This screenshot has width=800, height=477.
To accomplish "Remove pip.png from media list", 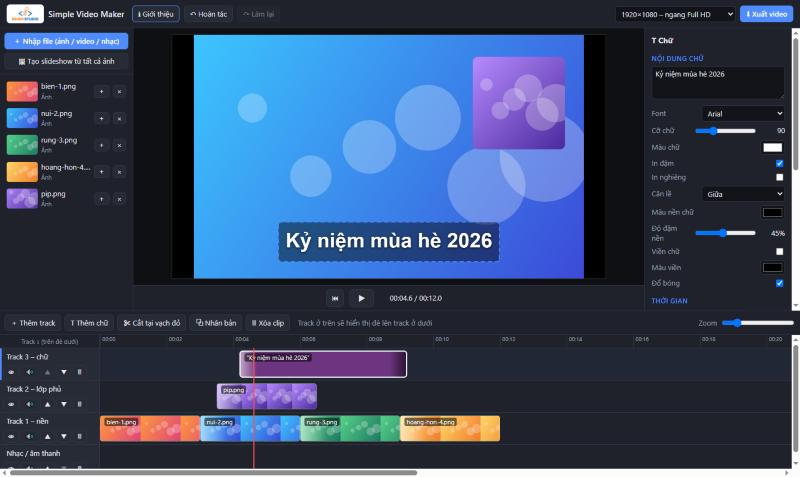I will 119,199.
